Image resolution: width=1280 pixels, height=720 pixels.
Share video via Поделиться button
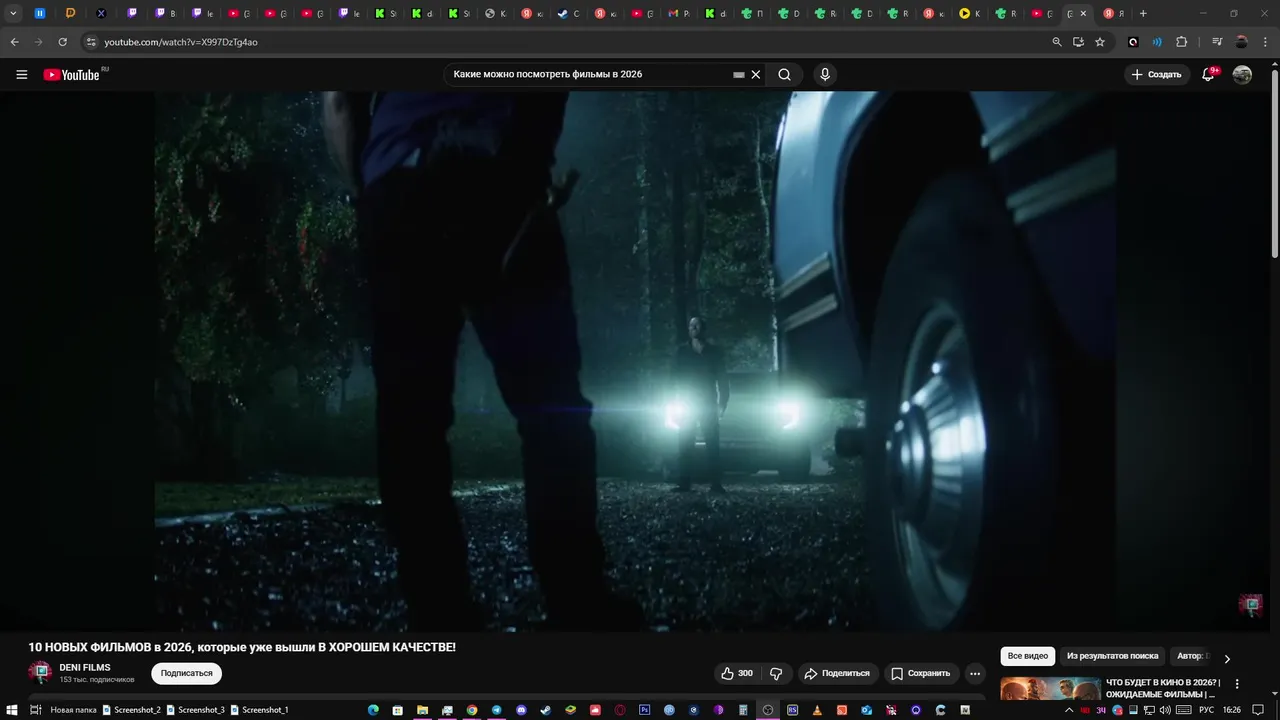coord(837,673)
